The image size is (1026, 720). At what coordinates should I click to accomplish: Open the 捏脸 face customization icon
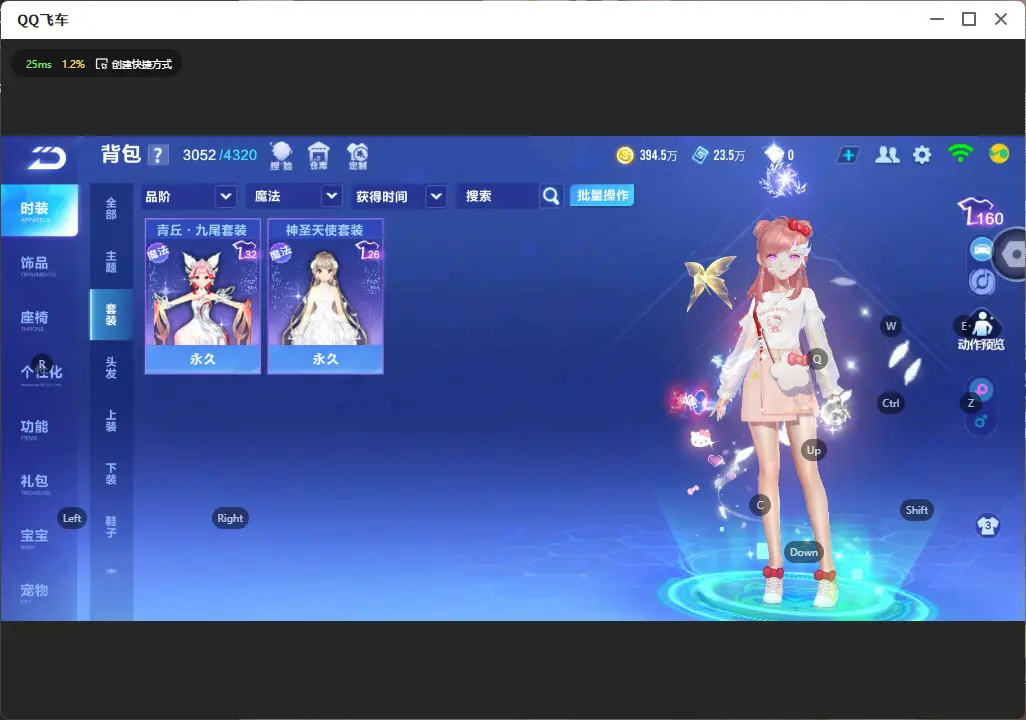click(x=281, y=156)
